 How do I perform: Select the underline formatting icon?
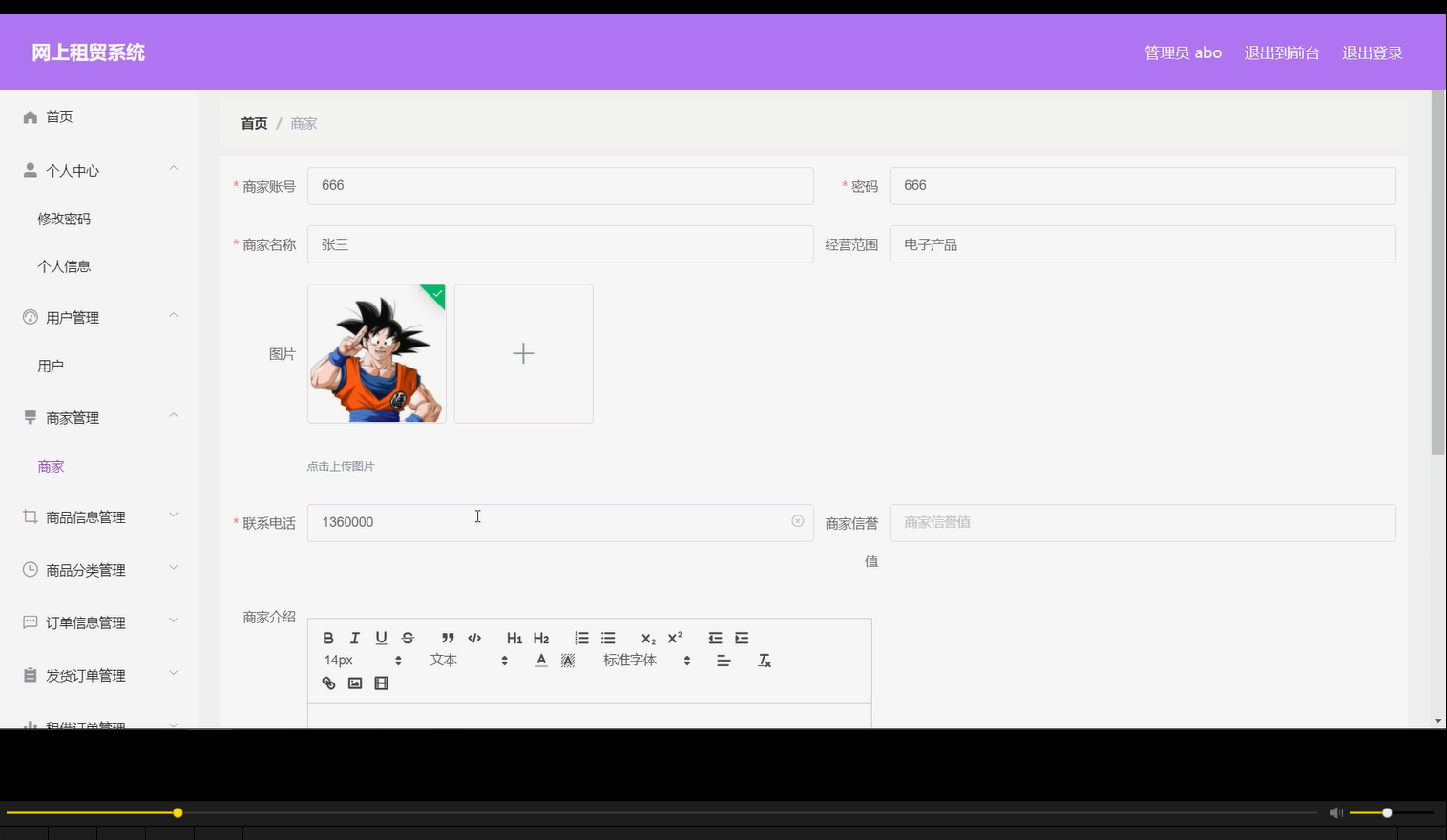(381, 638)
